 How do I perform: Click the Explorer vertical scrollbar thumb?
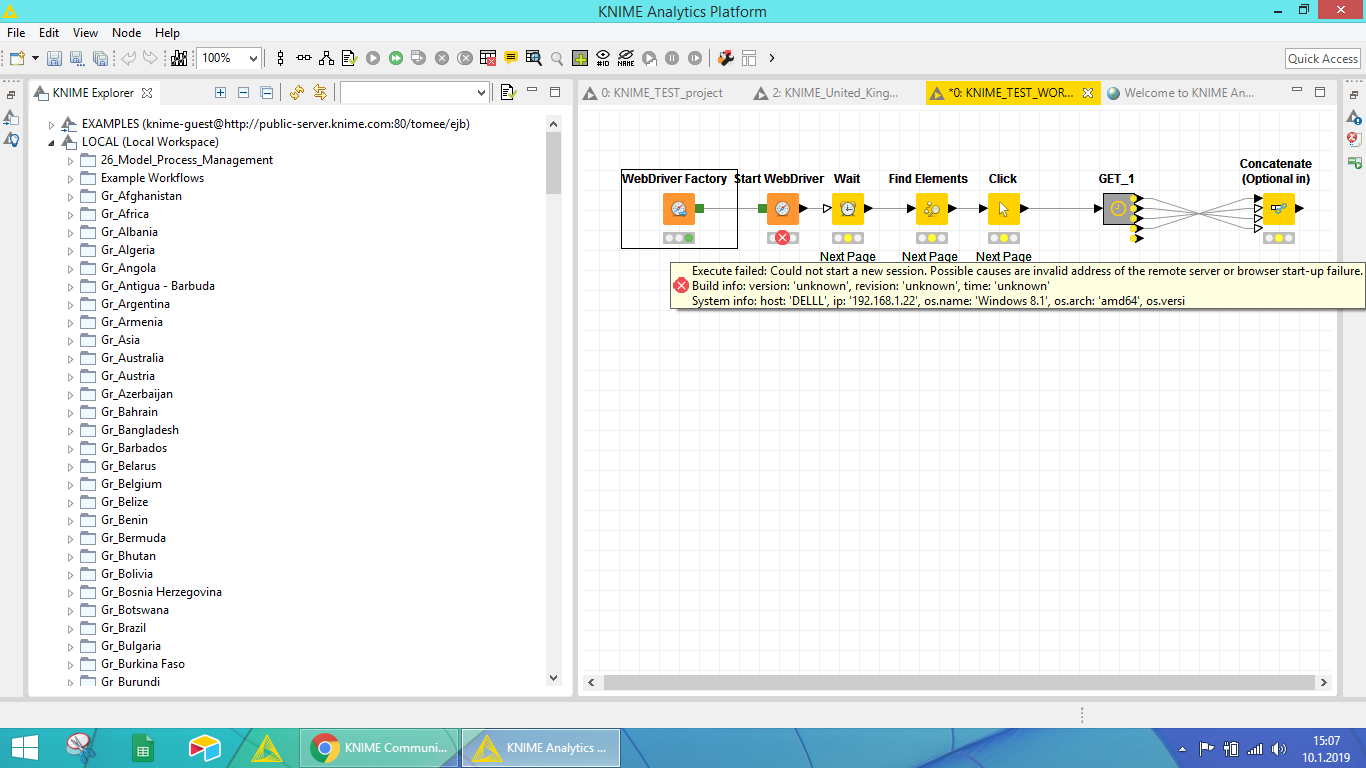(x=554, y=163)
